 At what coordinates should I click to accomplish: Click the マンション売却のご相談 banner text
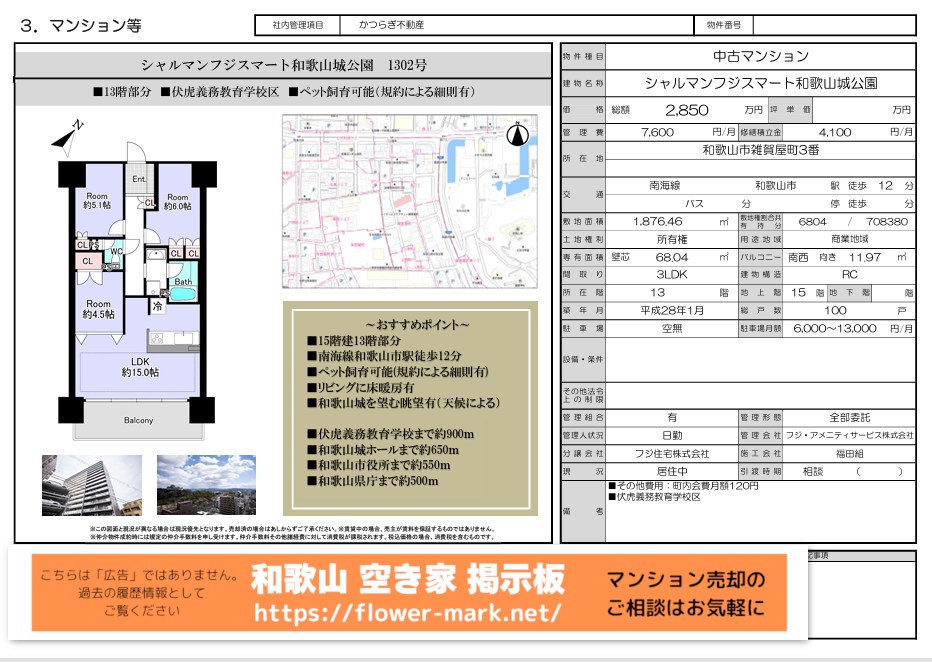(685, 593)
